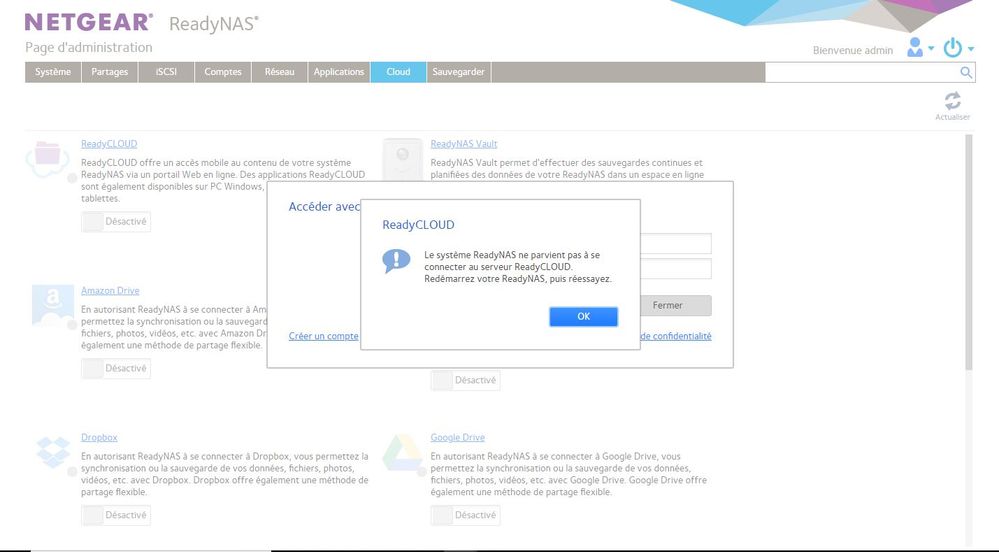Click the NETGEAR logo
The width and height of the screenshot is (999, 552).
click(x=89, y=22)
